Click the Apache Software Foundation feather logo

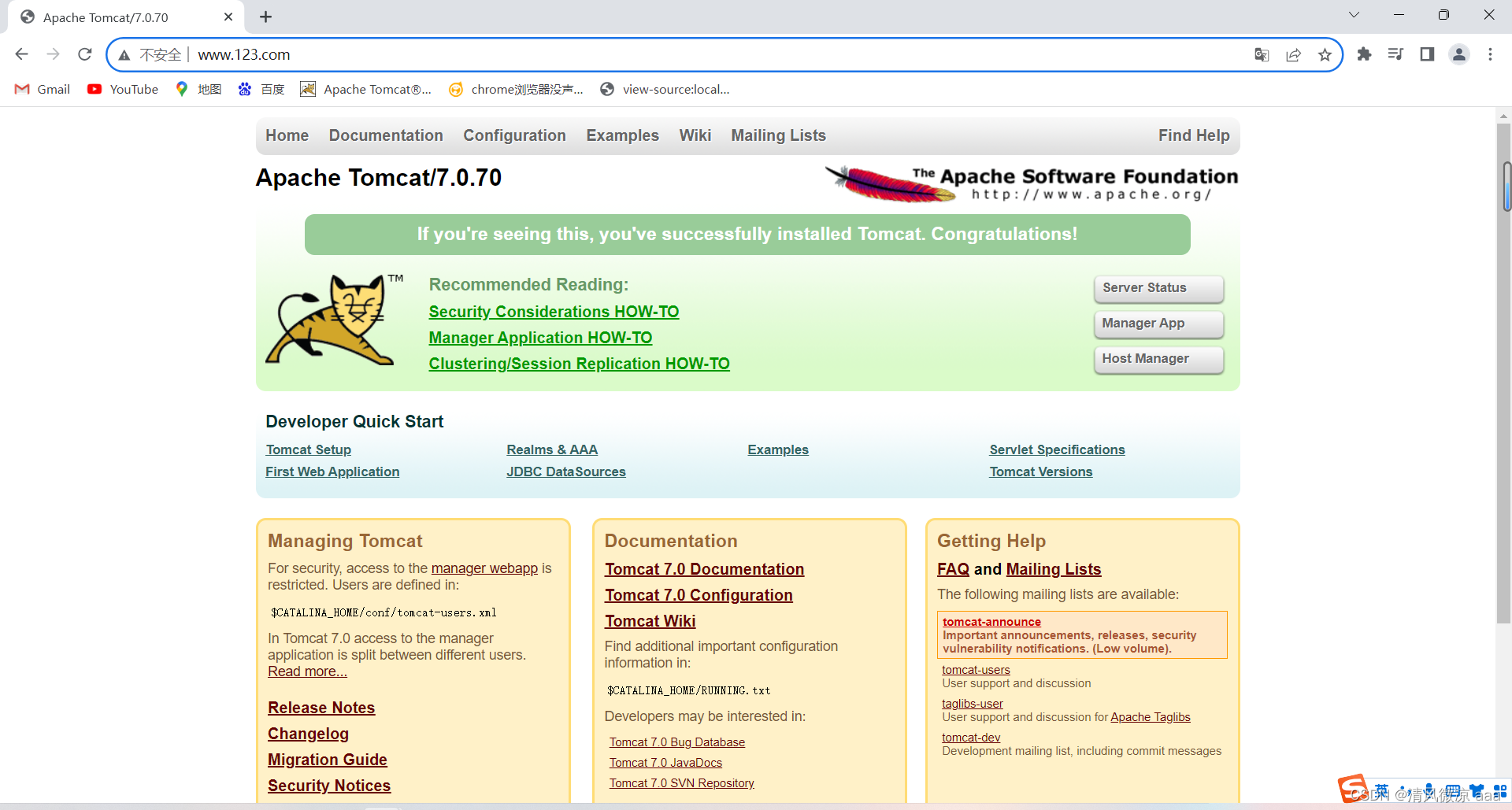tap(1032, 183)
